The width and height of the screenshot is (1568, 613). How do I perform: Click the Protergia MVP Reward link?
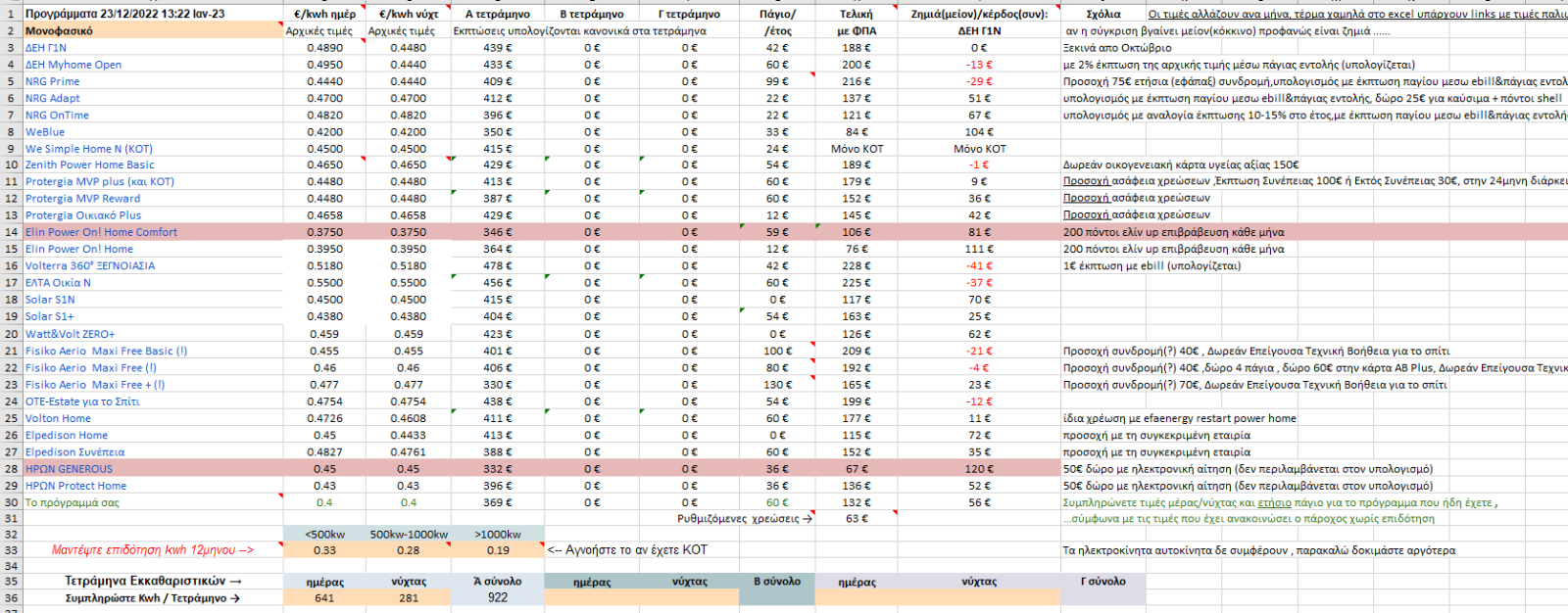point(83,198)
